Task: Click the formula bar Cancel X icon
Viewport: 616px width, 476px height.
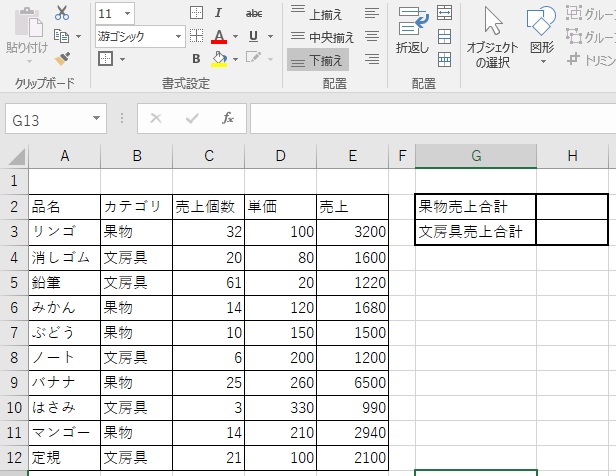Action: [x=156, y=118]
